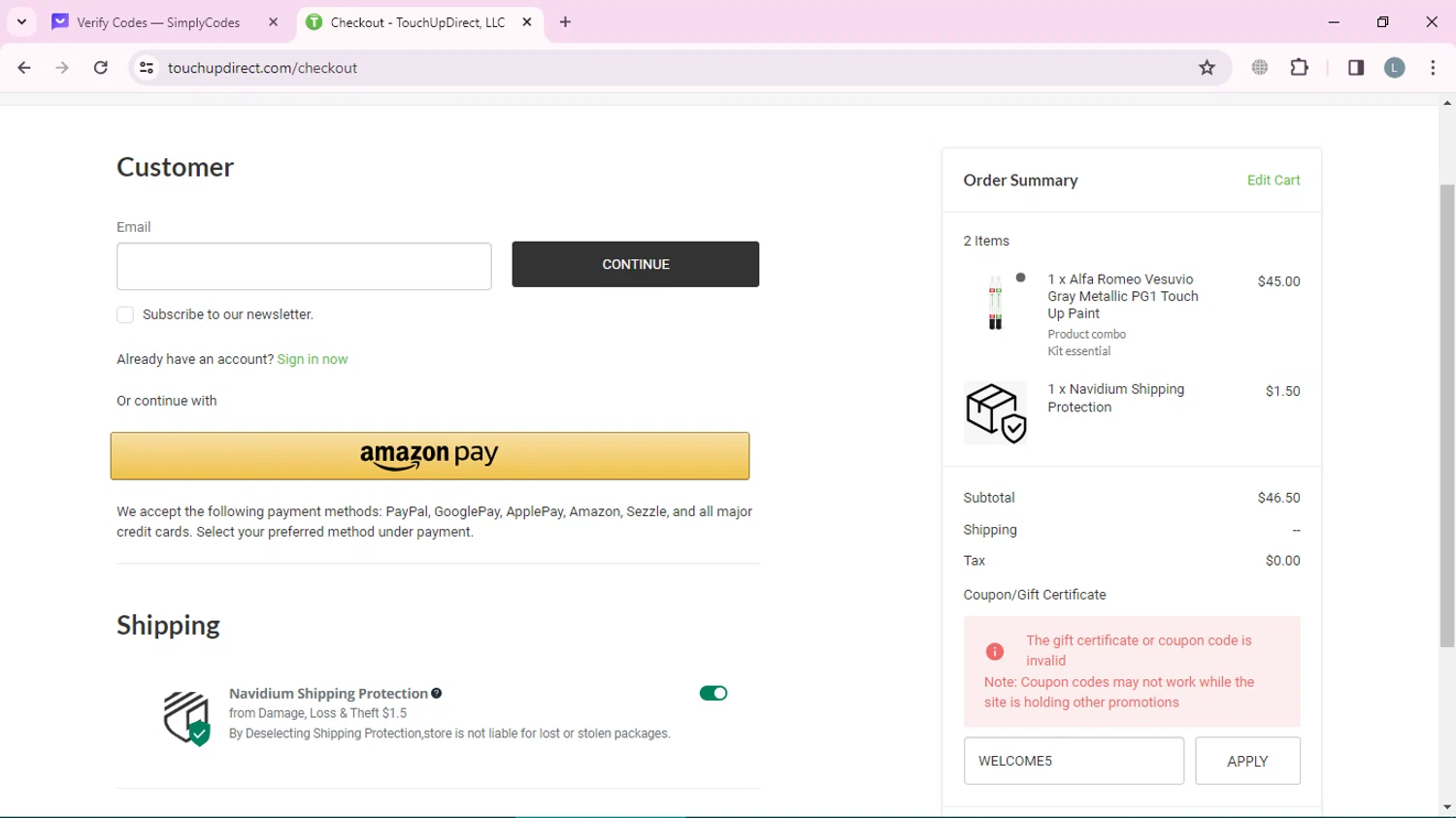Check Subscribe to our newsletter box
This screenshot has height=818, width=1456.
pyautogui.click(x=125, y=315)
